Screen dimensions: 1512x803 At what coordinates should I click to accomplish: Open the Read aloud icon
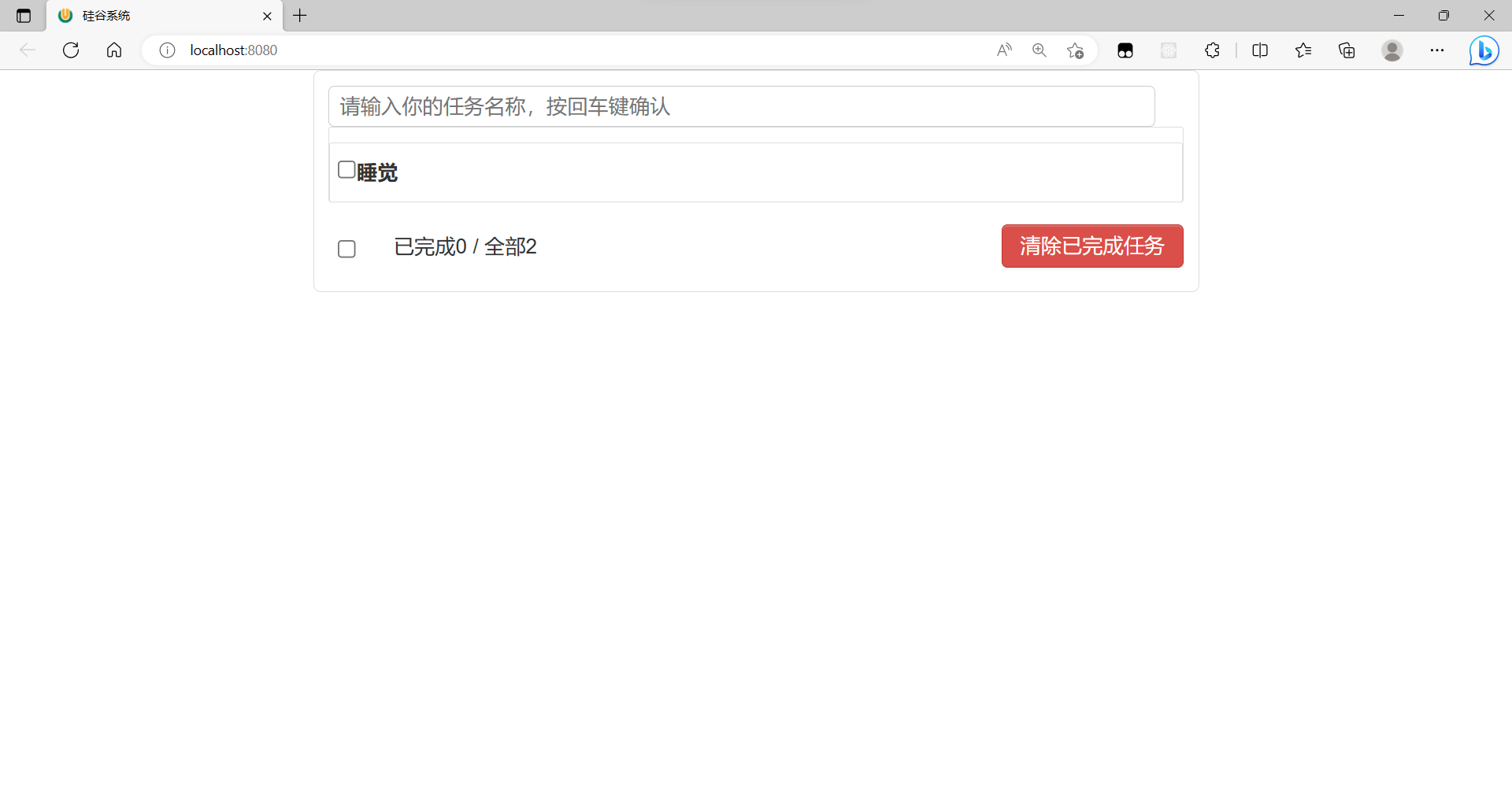point(1004,50)
